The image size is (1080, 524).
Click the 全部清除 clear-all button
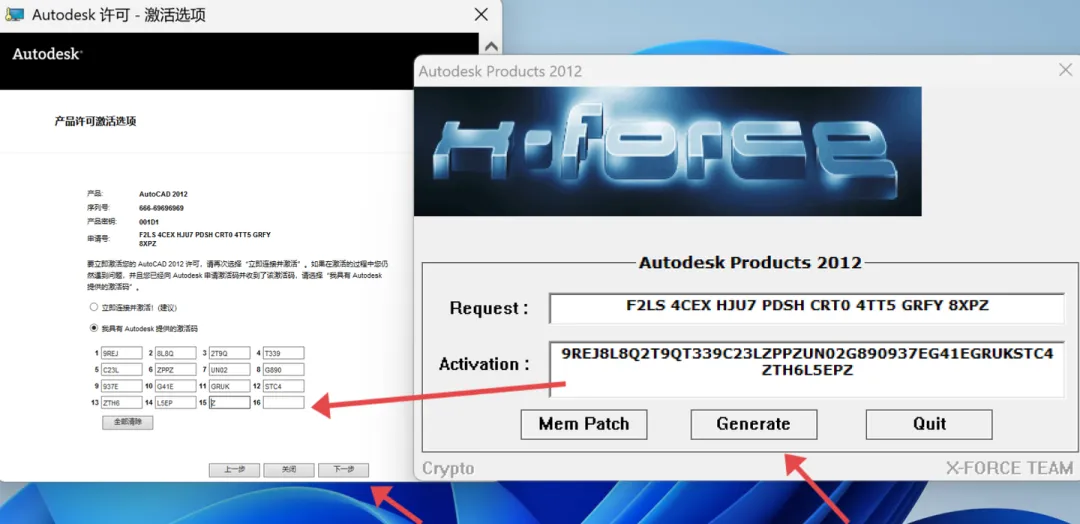pyautogui.click(x=127, y=422)
